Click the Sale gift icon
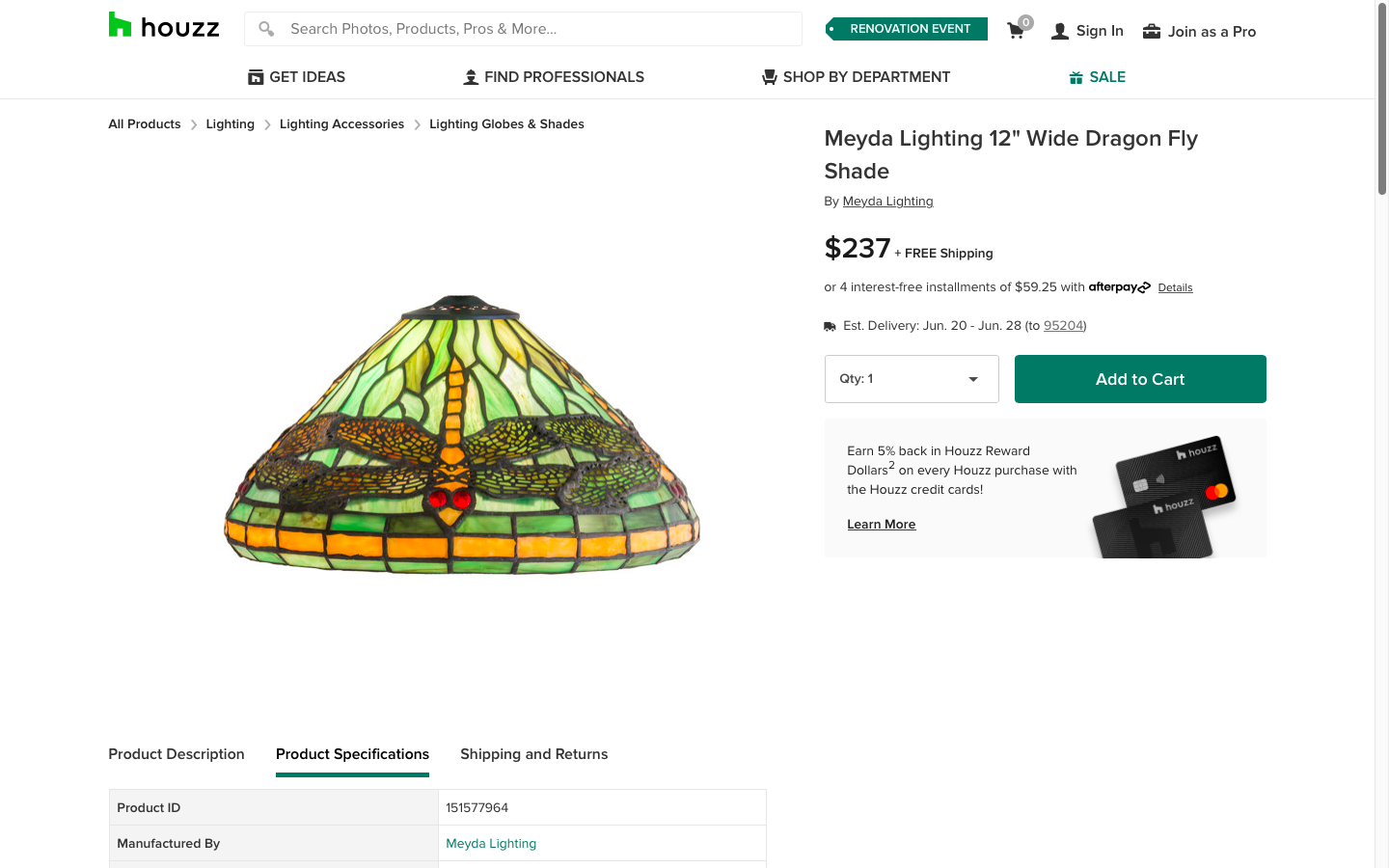The image size is (1389, 868). pyautogui.click(x=1076, y=77)
